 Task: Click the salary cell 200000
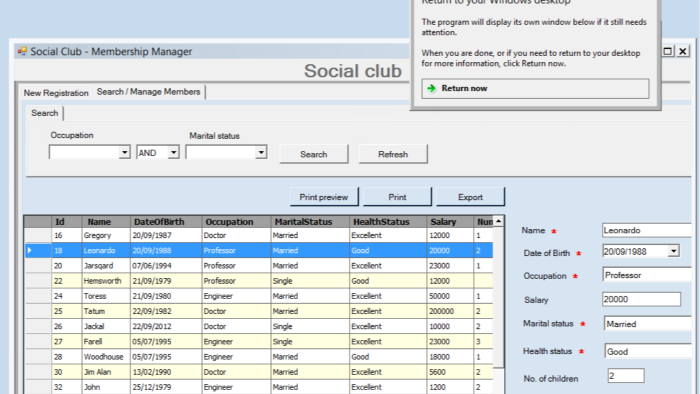[450, 311]
